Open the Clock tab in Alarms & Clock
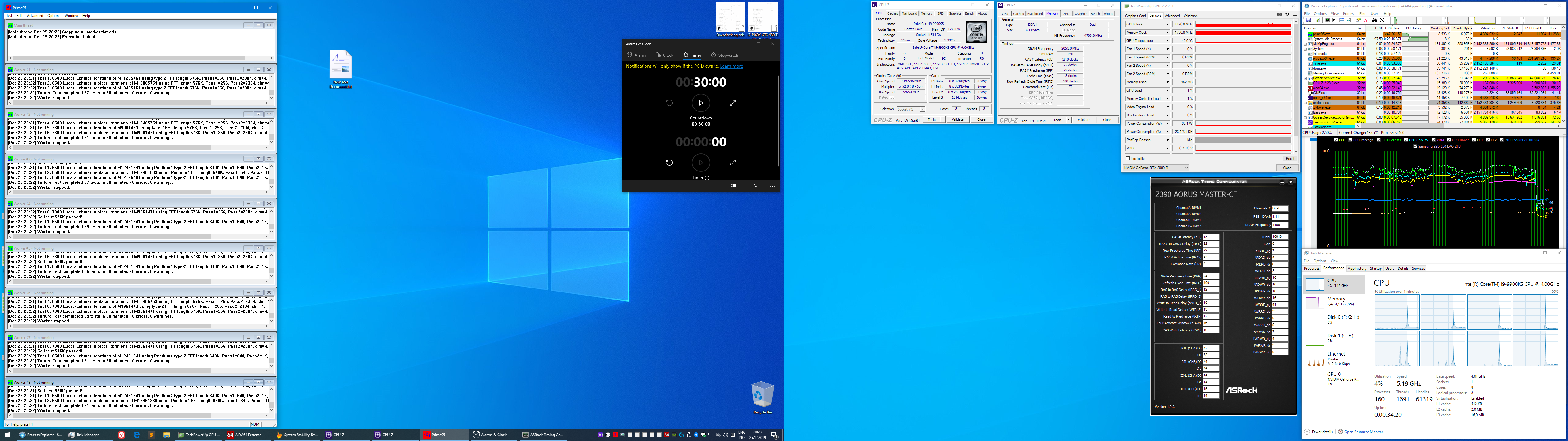The height and width of the screenshot is (441, 1568). point(665,55)
